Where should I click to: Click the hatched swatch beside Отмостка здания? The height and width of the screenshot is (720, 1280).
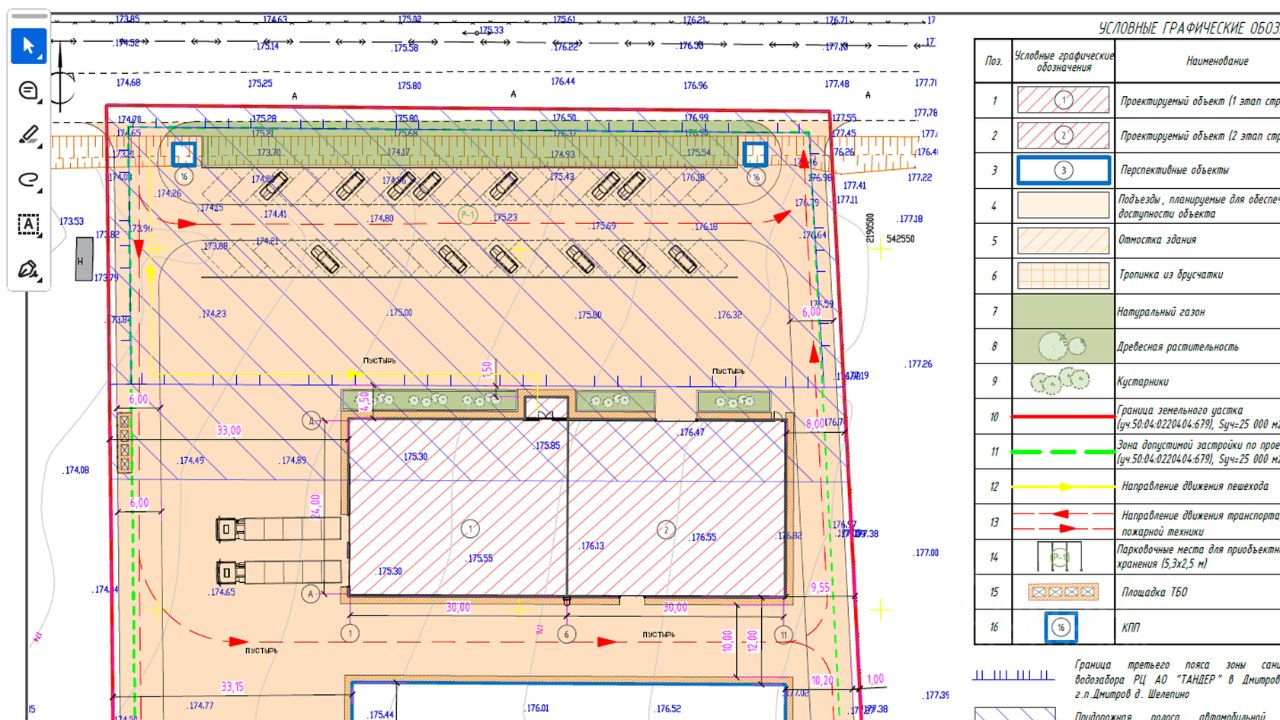coord(1064,240)
